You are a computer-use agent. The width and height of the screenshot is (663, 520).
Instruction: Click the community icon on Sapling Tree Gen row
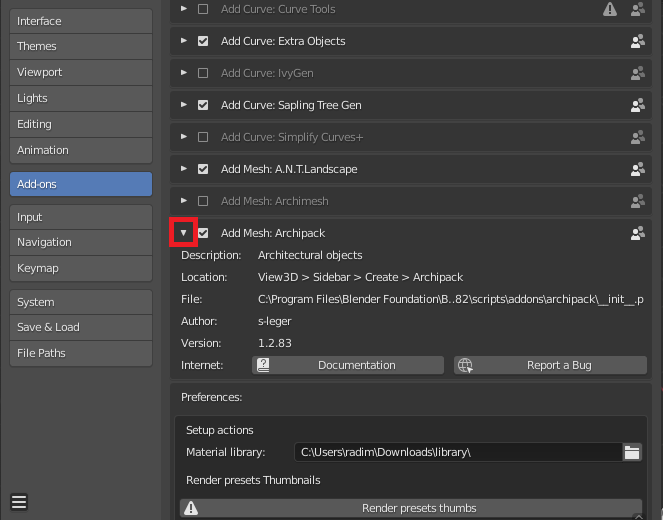(x=637, y=105)
